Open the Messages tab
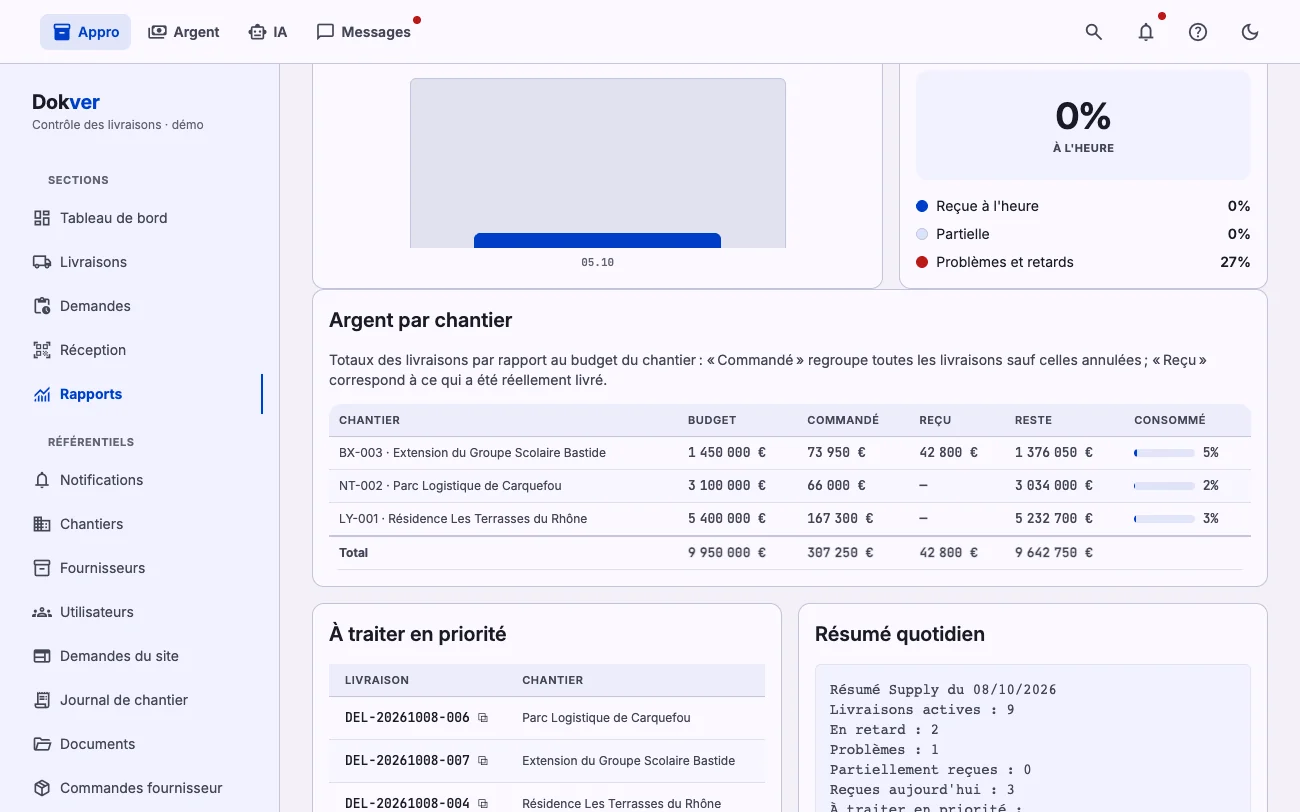 pos(364,32)
